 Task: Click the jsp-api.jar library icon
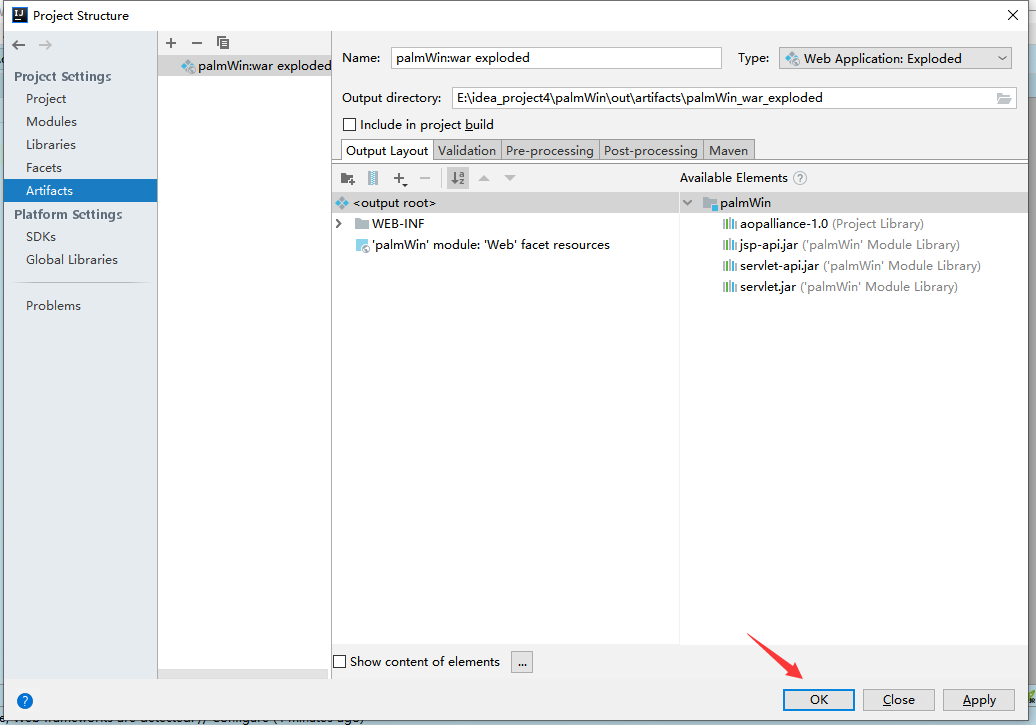(729, 245)
